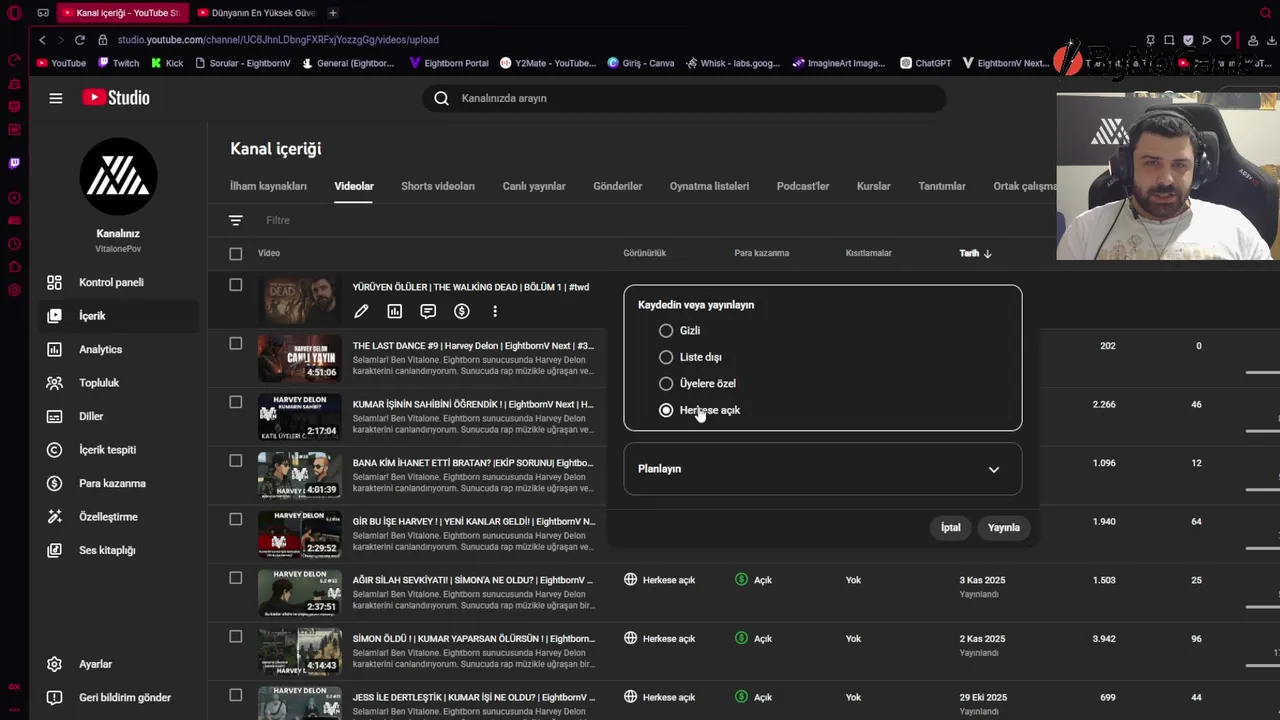This screenshot has height=720, width=1280.
Task: Click green monetization icon in SİMON ÖLDÜ row
Action: point(741,638)
